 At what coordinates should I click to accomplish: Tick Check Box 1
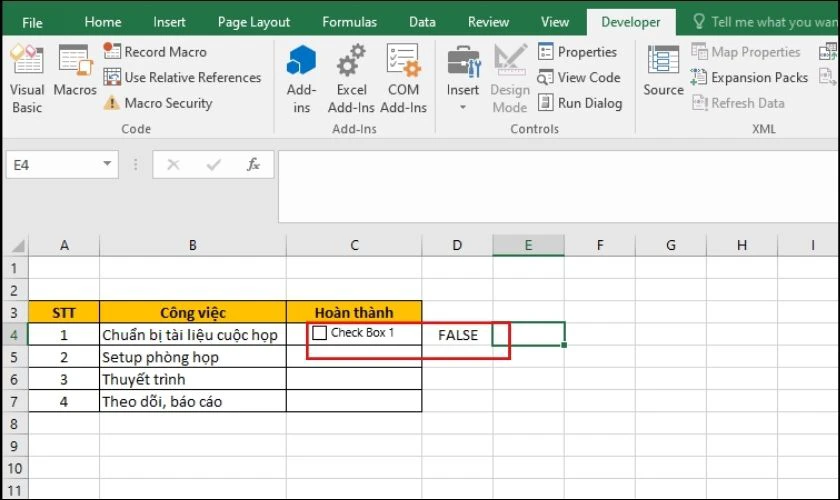coord(319,333)
